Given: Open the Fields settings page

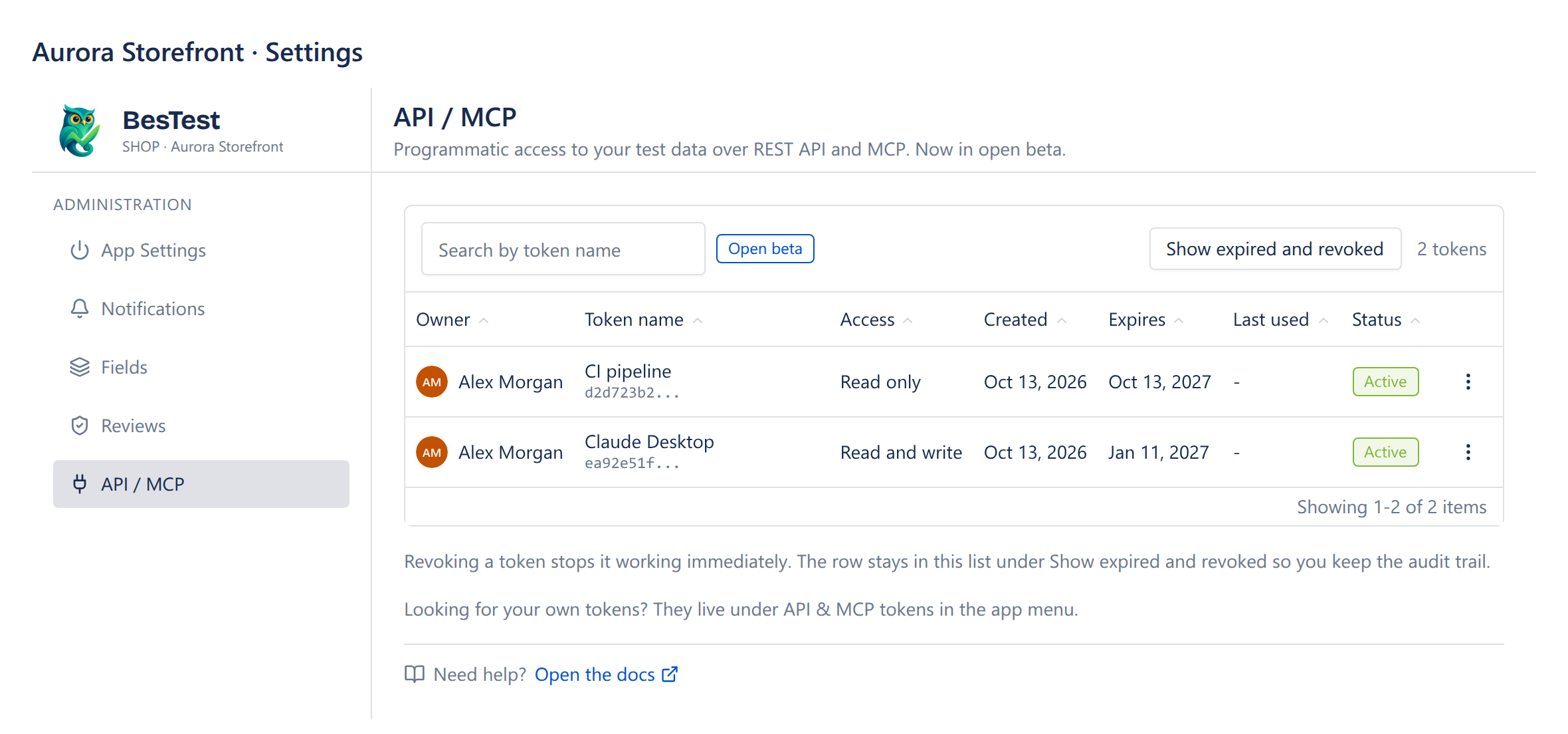Looking at the screenshot, I should pyautogui.click(x=201, y=367).
